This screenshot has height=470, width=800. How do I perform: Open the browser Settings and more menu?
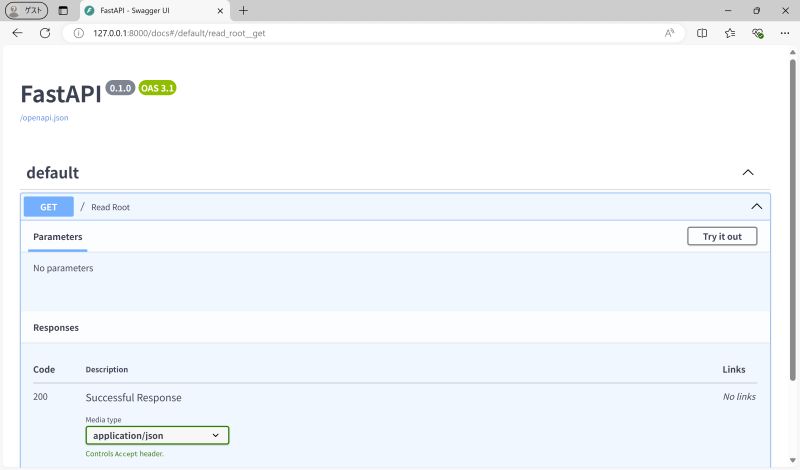coord(785,33)
